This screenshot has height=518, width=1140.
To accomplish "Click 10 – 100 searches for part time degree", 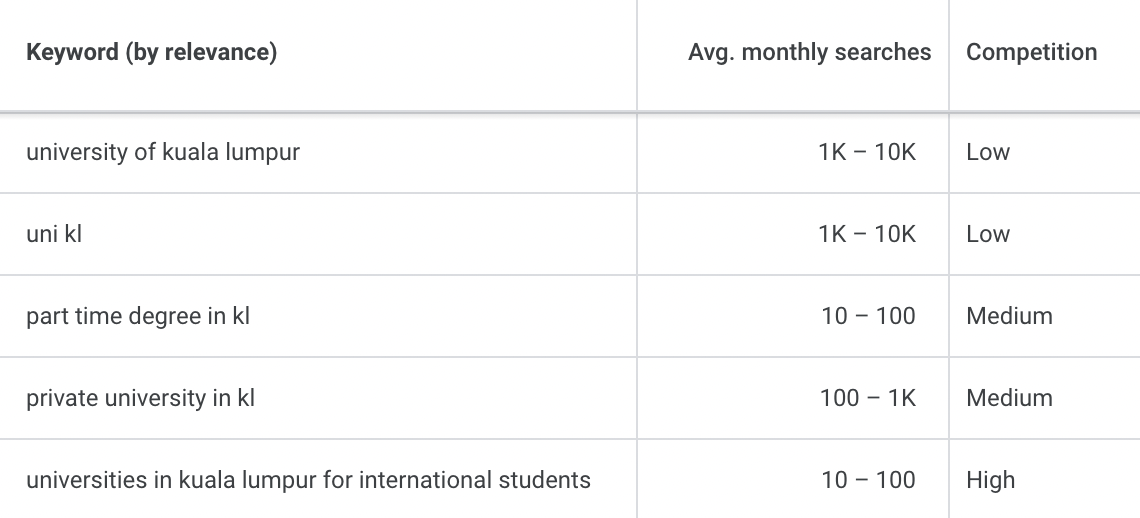I will tap(868, 316).
